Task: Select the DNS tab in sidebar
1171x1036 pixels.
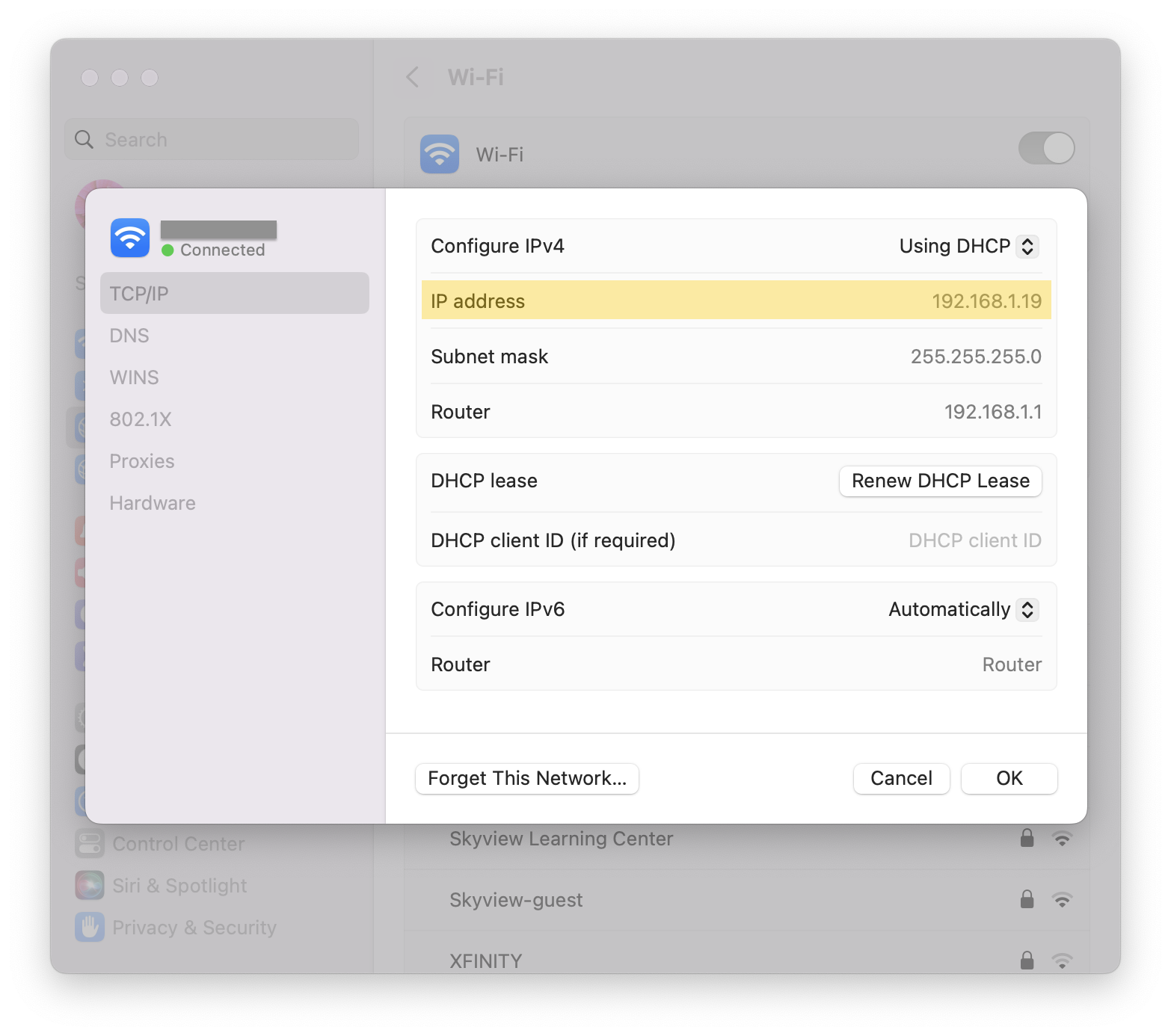Action: coord(129,336)
